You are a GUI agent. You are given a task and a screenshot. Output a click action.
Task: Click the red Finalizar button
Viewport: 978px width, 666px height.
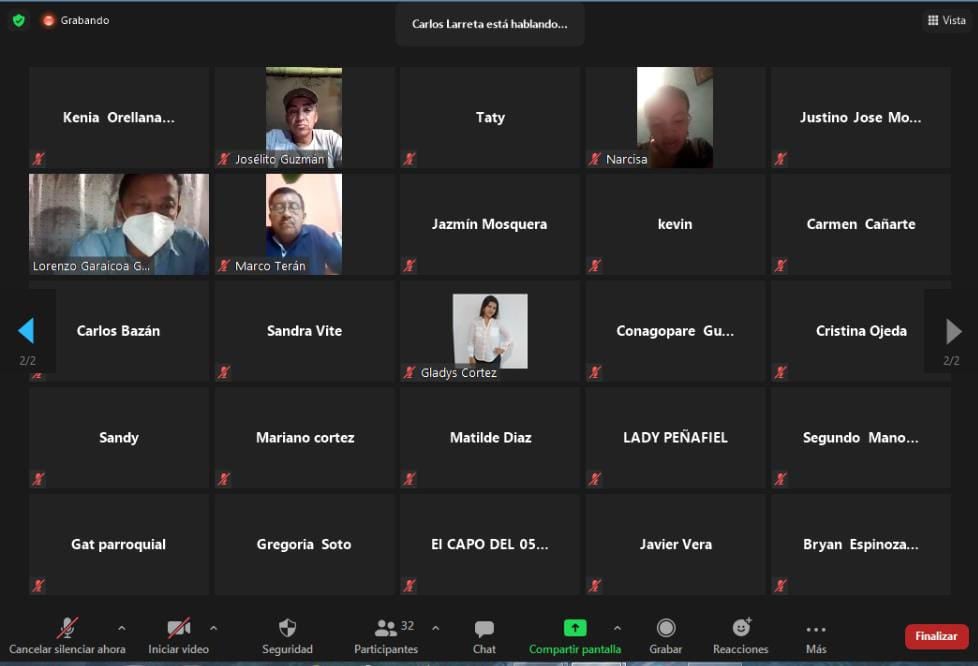tap(936, 636)
